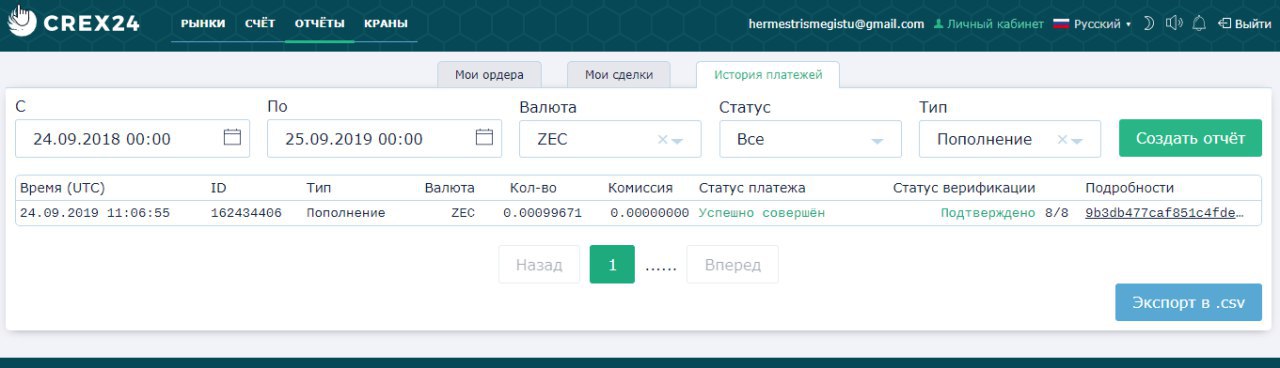Click Экспорт в .csv button
1280x368 pixels.
click(1188, 302)
